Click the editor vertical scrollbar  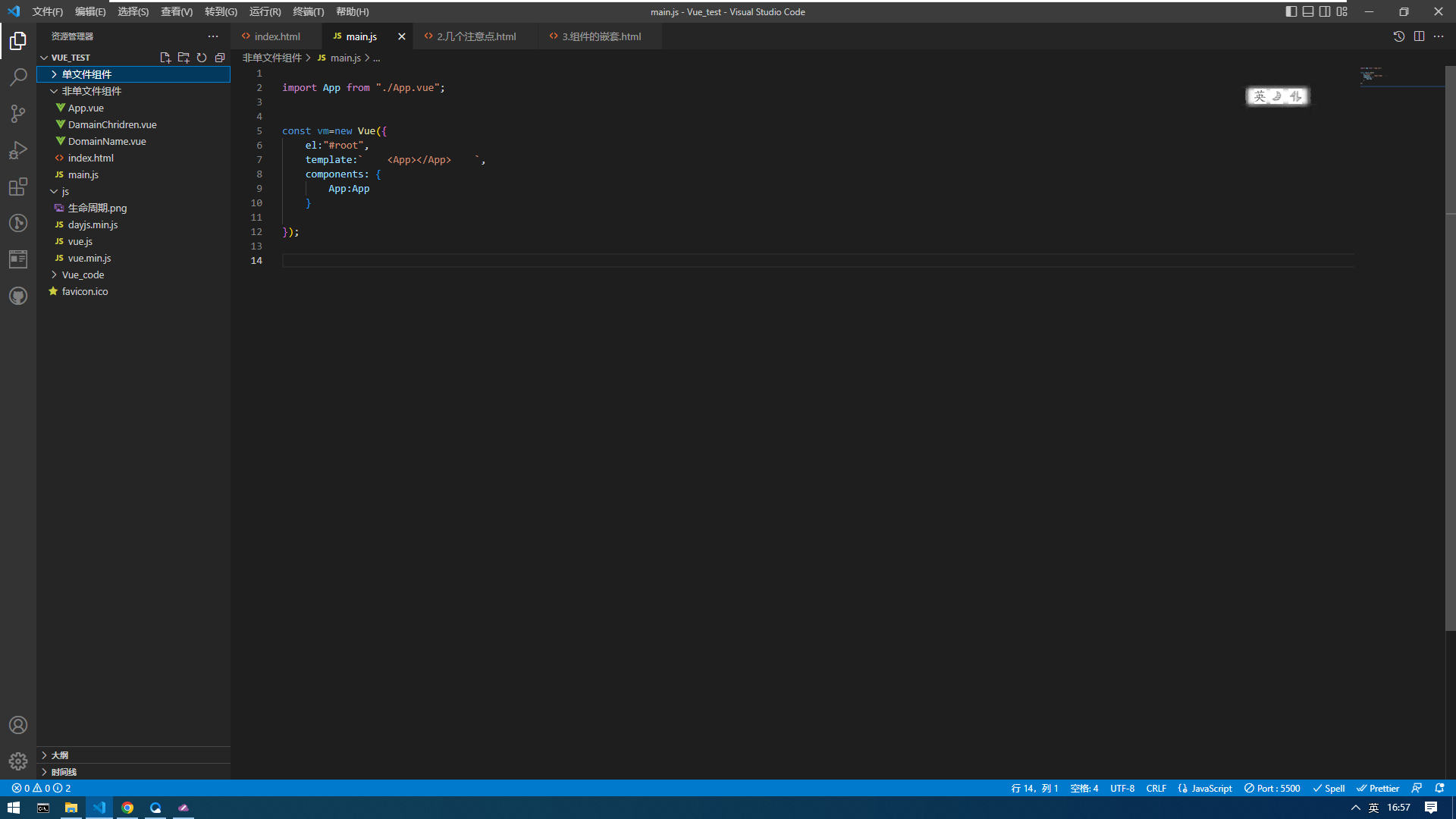pyautogui.click(x=1450, y=349)
